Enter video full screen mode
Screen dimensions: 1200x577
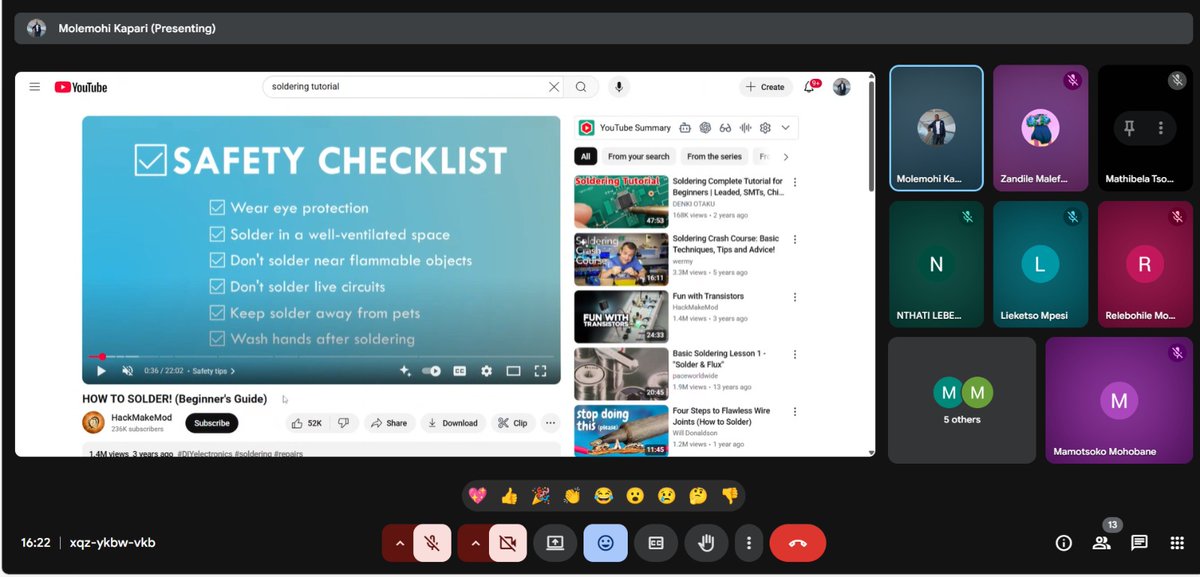pyautogui.click(x=540, y=371)
